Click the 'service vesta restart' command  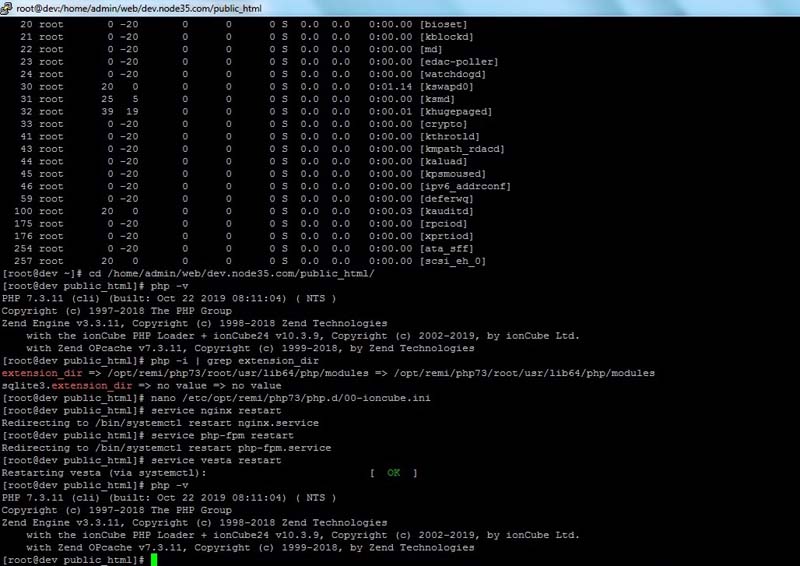click(216, 460)
